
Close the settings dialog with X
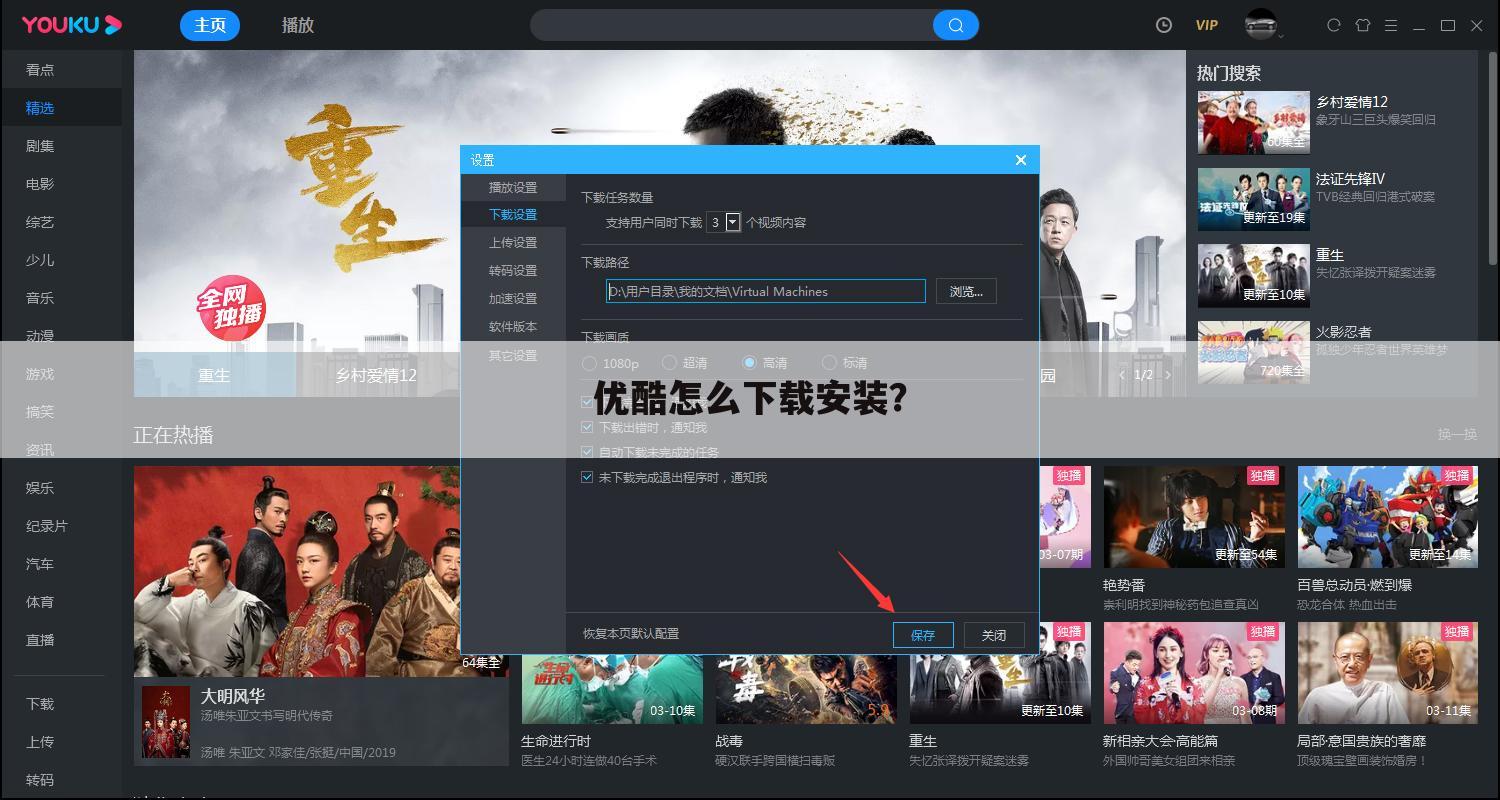click(x=1020, y=160)
